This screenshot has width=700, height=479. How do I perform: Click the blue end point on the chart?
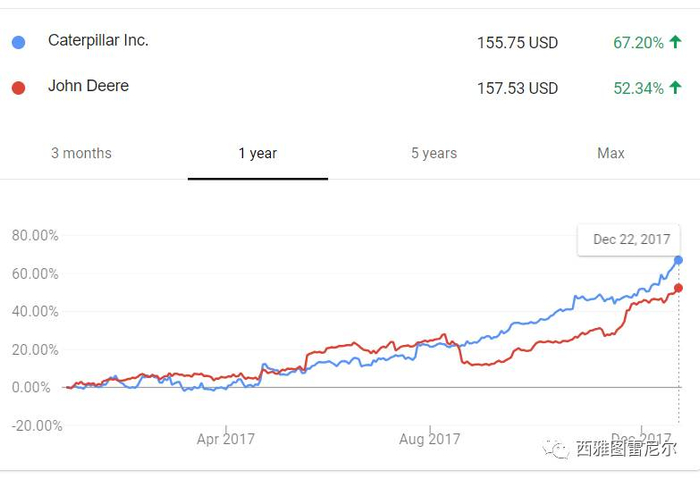679,260
